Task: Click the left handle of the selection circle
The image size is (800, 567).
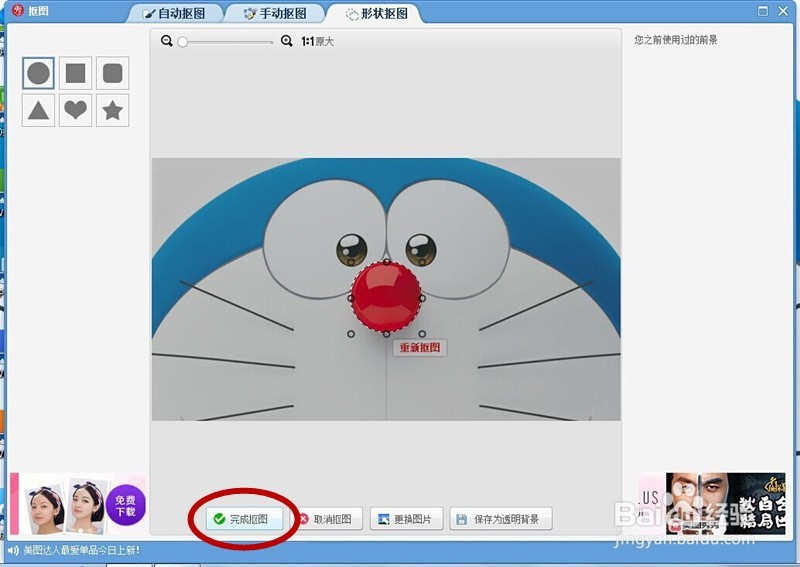Action: (x=351, y=298)
